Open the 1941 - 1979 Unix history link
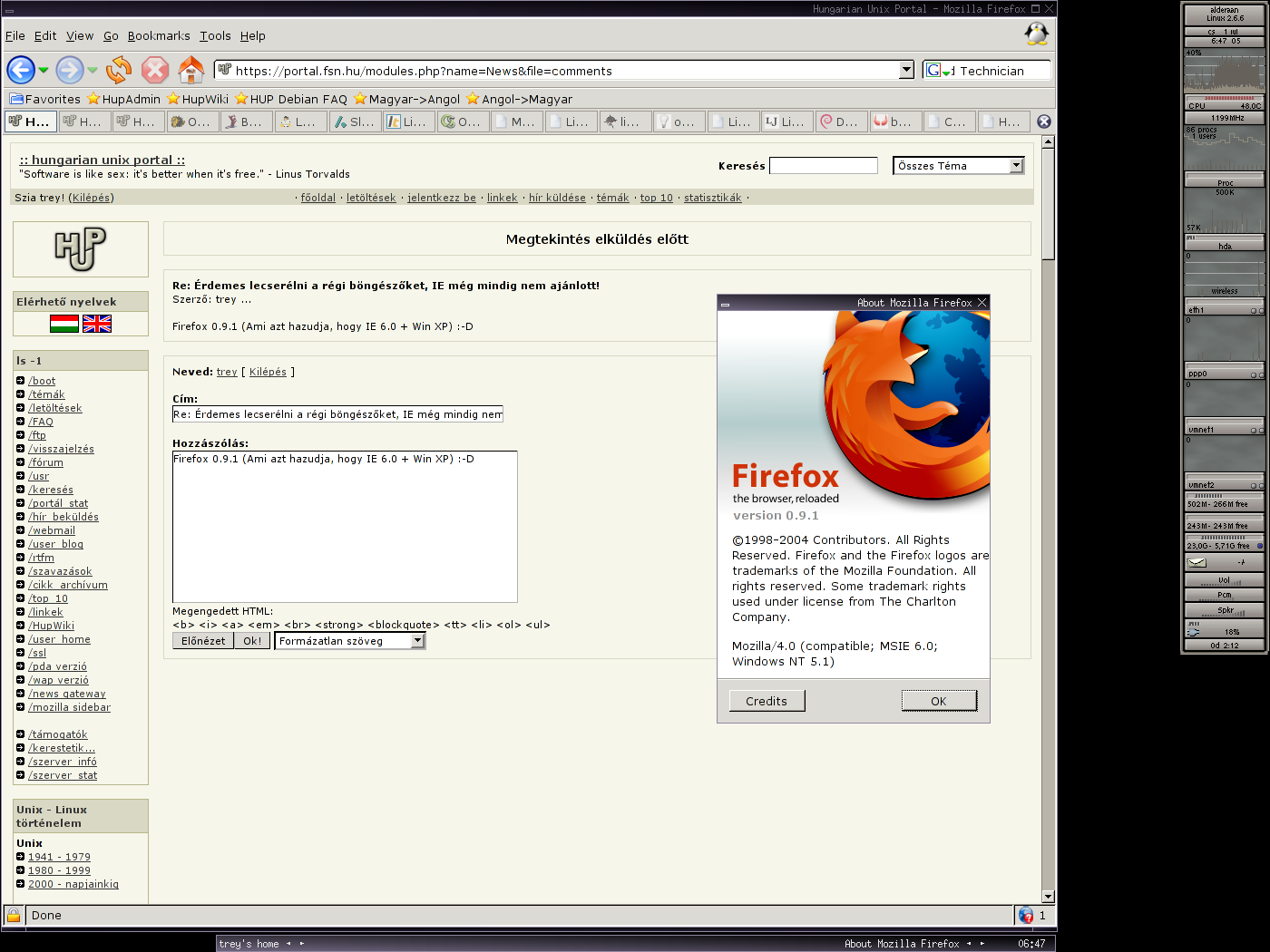 [59, 857]
